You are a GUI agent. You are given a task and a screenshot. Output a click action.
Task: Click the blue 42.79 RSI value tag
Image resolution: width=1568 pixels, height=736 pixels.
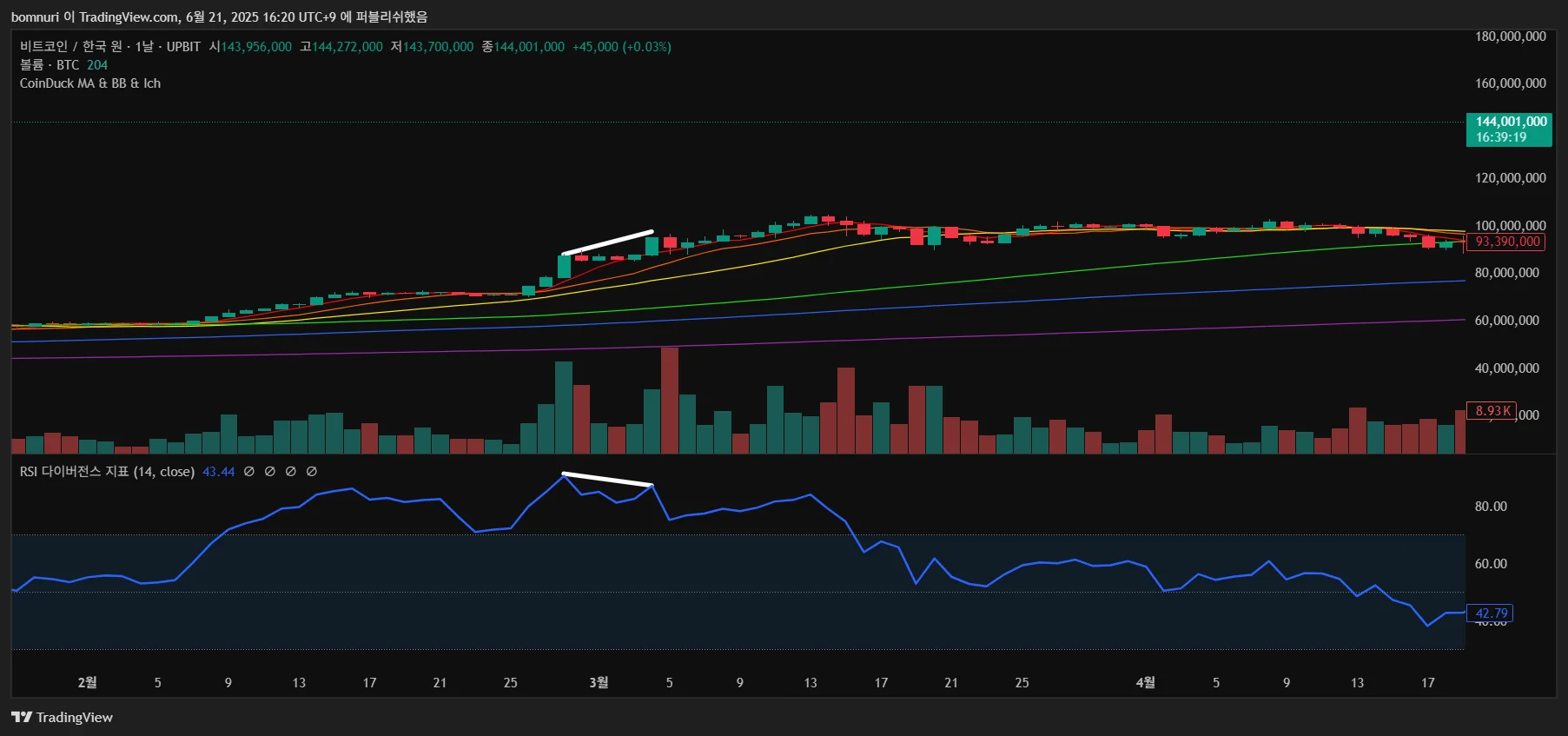click(1490, 613)
